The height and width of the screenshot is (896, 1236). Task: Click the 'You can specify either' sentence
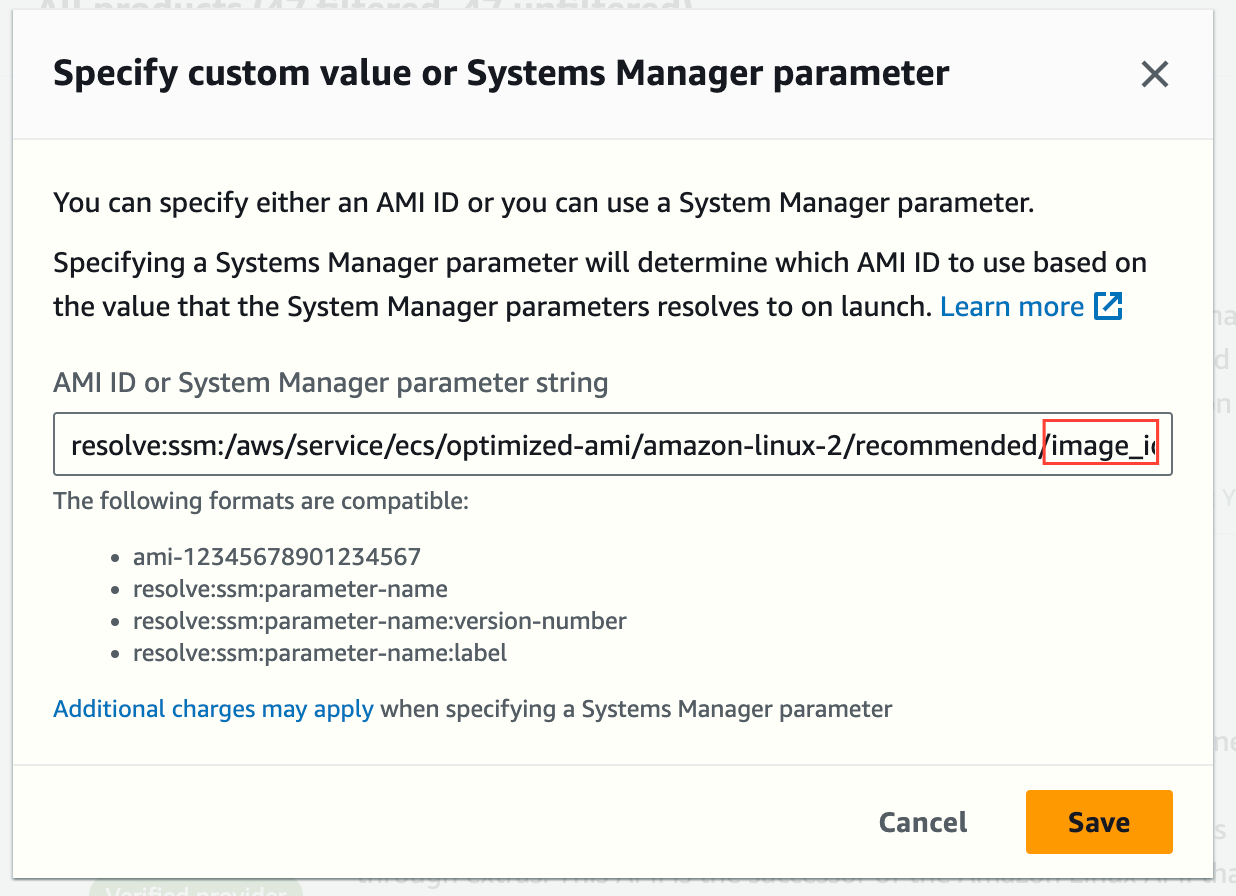coord(543,204)
